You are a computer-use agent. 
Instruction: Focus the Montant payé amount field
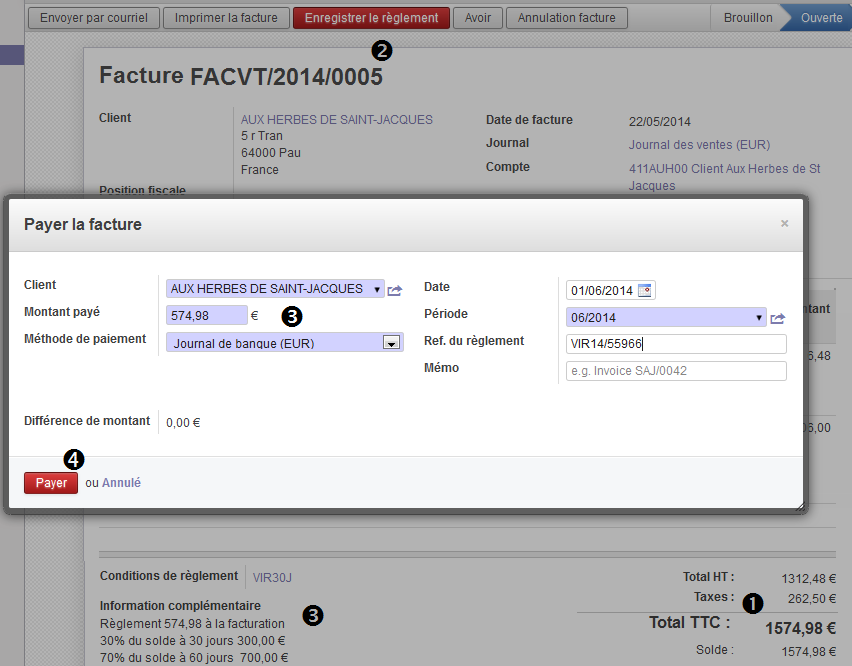[206, 315]
